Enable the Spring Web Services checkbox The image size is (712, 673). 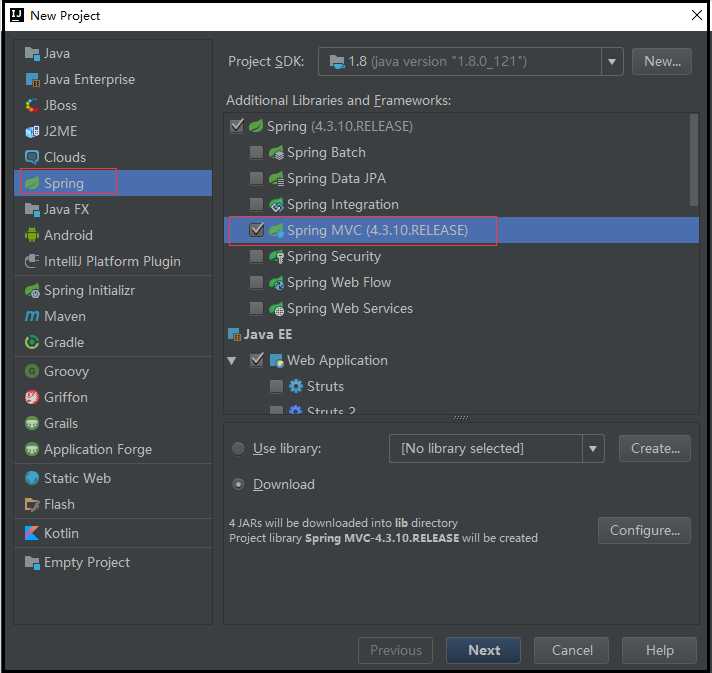(257, 308)
